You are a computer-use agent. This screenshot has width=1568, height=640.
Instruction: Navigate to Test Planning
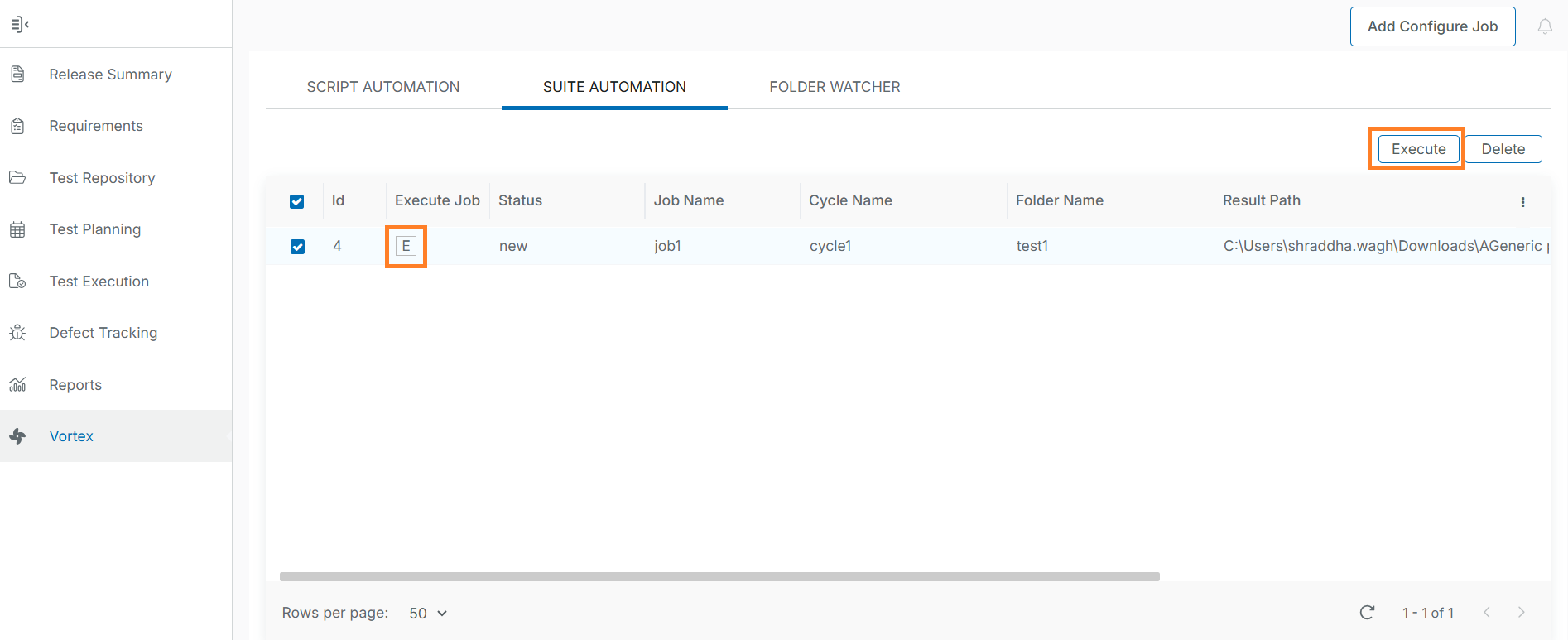point(94,229)
